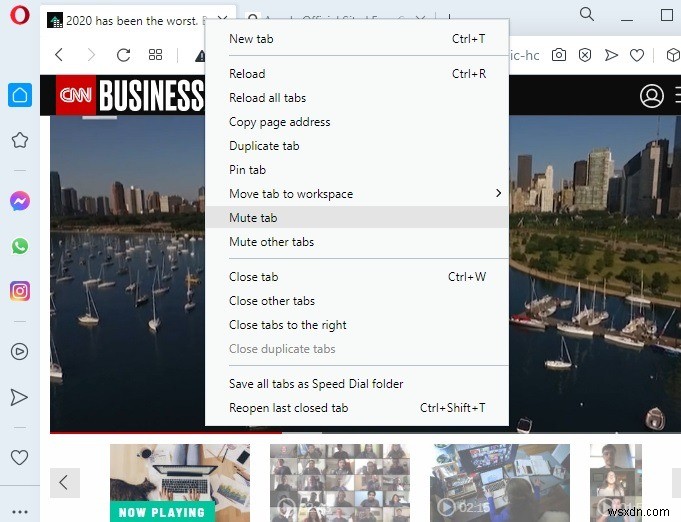Choose Reopen last closed tab
Viewport: 681px width, 522px height.
[x=357, y=408]
